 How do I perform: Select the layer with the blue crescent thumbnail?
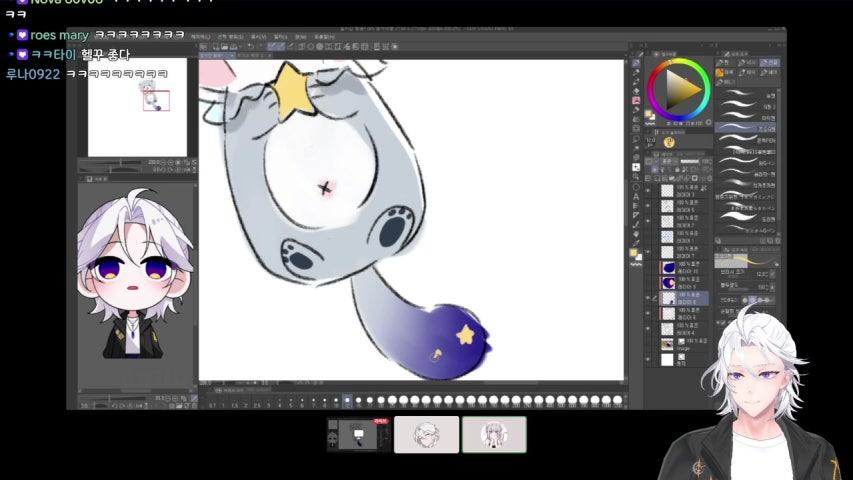[x=668, y=282]
